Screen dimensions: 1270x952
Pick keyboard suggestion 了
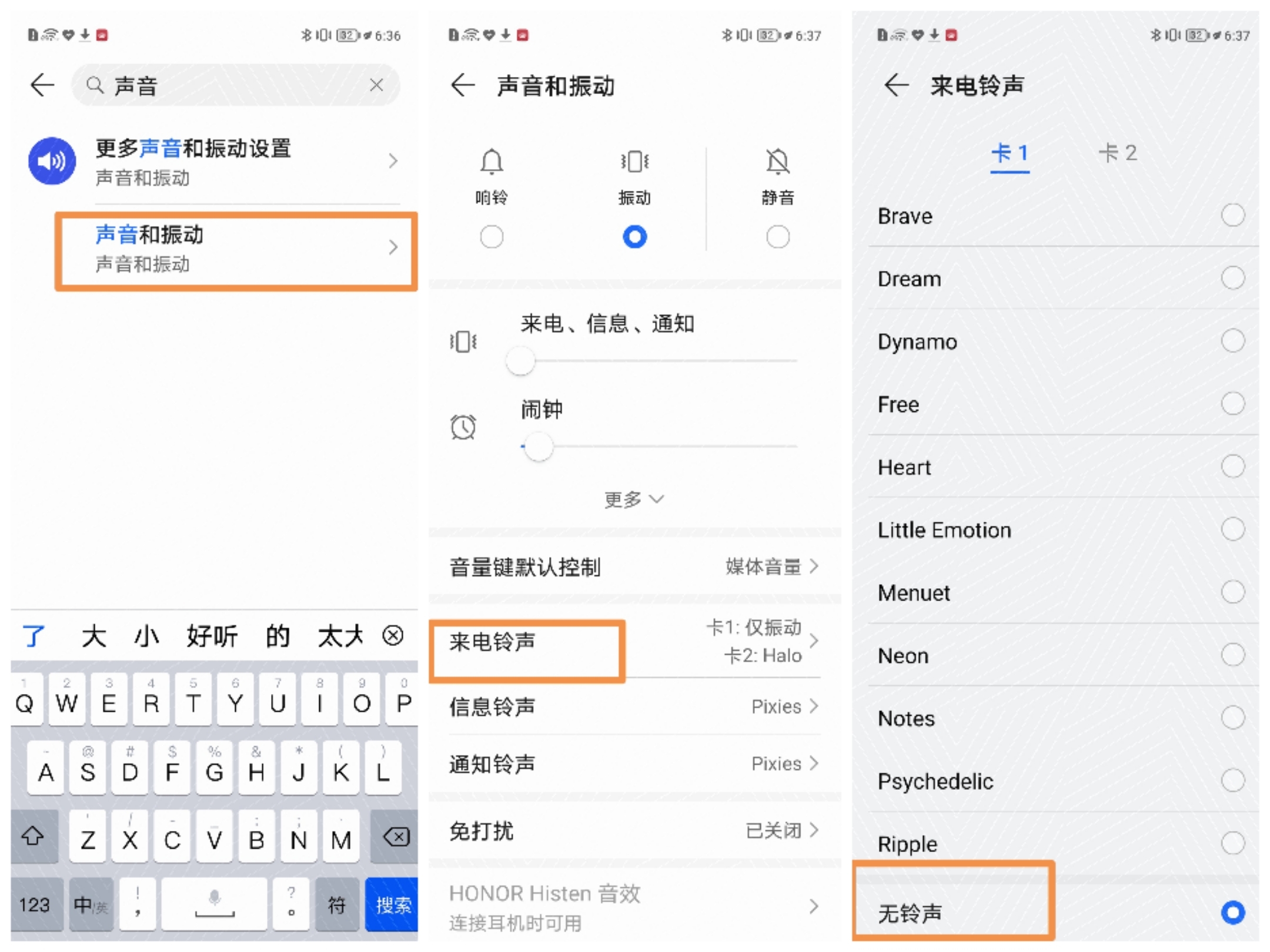click(x=34, y=636)
